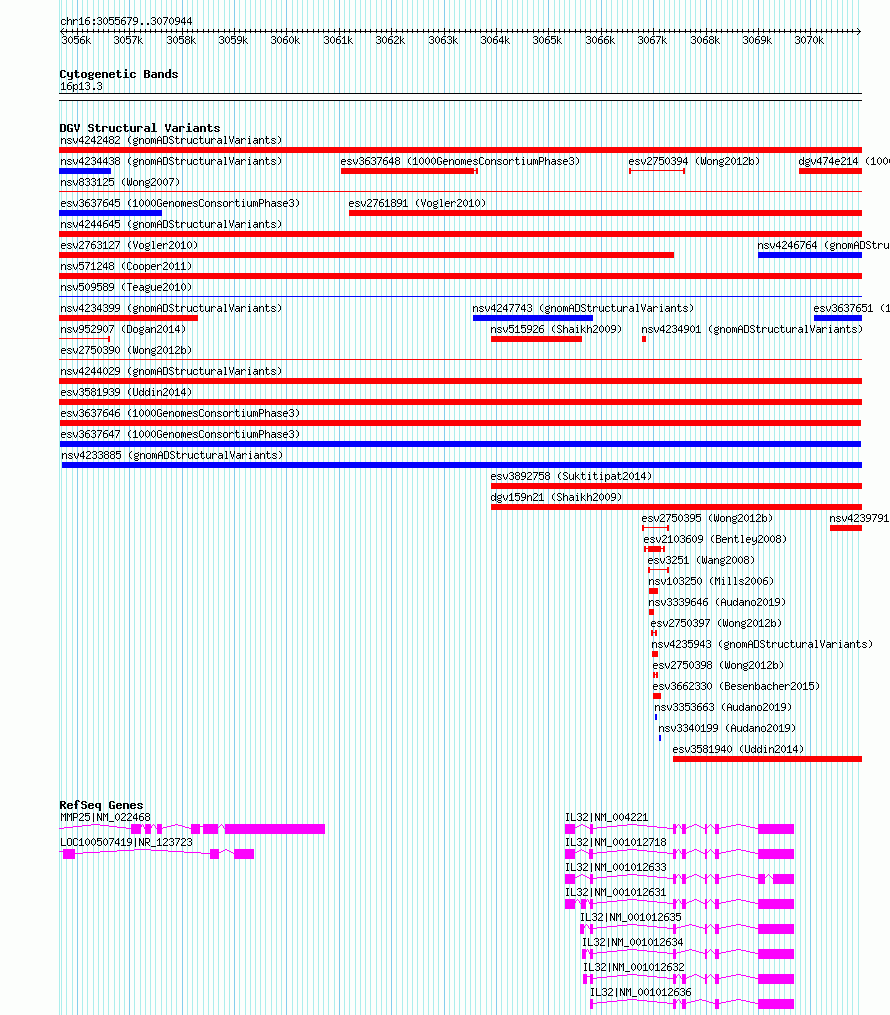Click the chr16:3055679..3070944 coordinates text
This screenshot has width=890, height=1015.
[126, 21]
